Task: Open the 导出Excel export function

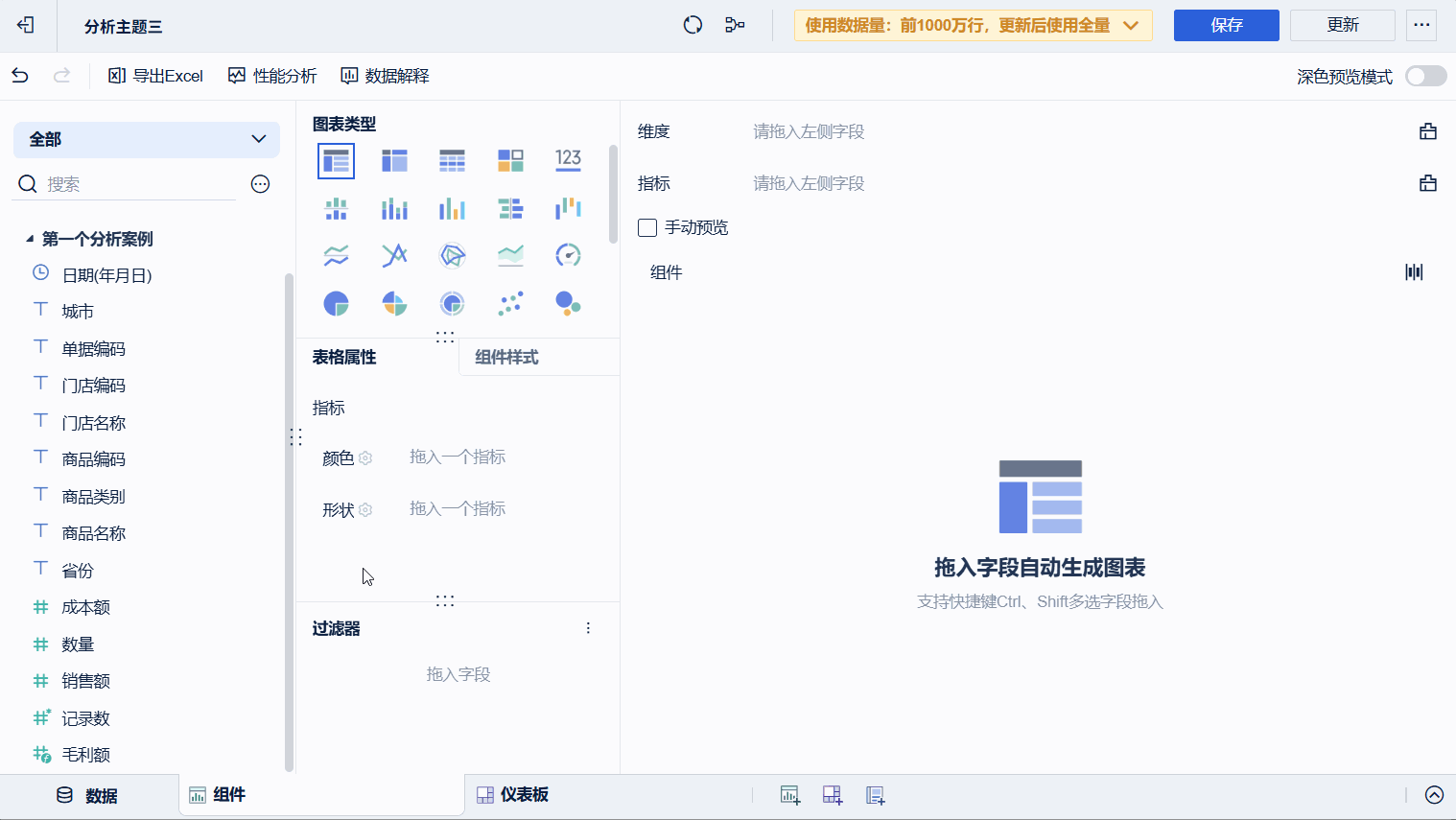Action: click(x=154, y=75)
